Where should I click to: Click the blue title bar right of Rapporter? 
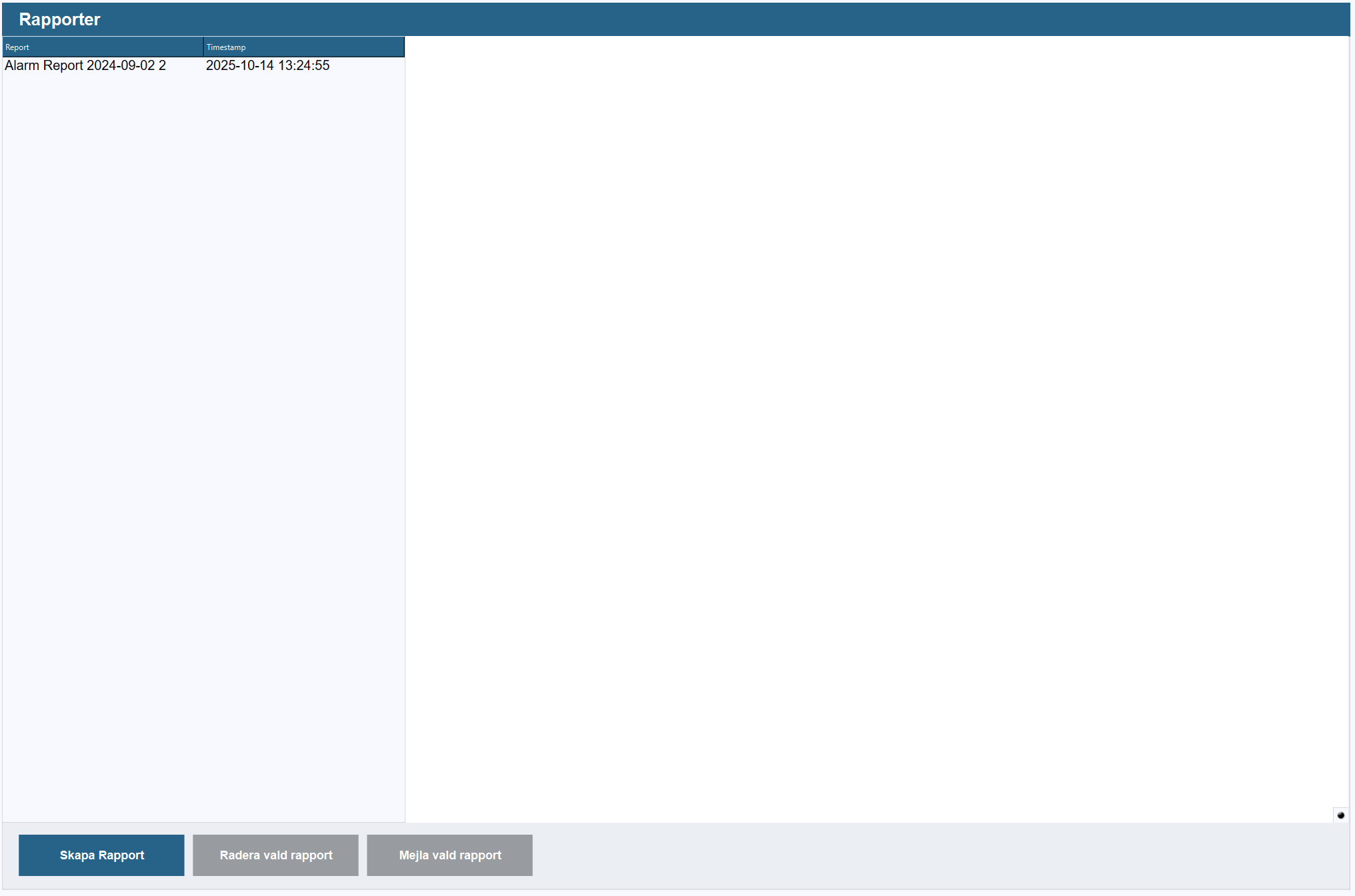tap(734, 19)
